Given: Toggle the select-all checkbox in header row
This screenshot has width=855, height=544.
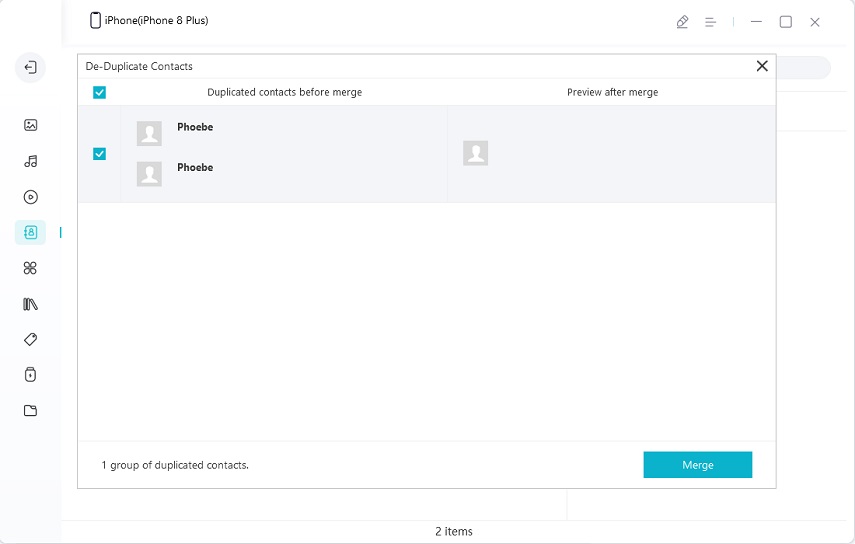Looking at the screenshot, I should tap(99, 93).
